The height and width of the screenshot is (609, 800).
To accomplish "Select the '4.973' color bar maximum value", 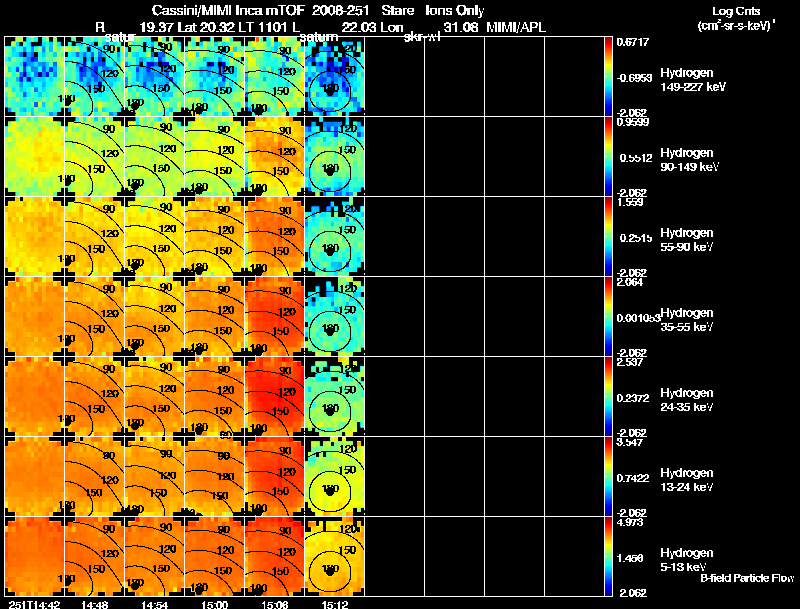I will (630, 523).
